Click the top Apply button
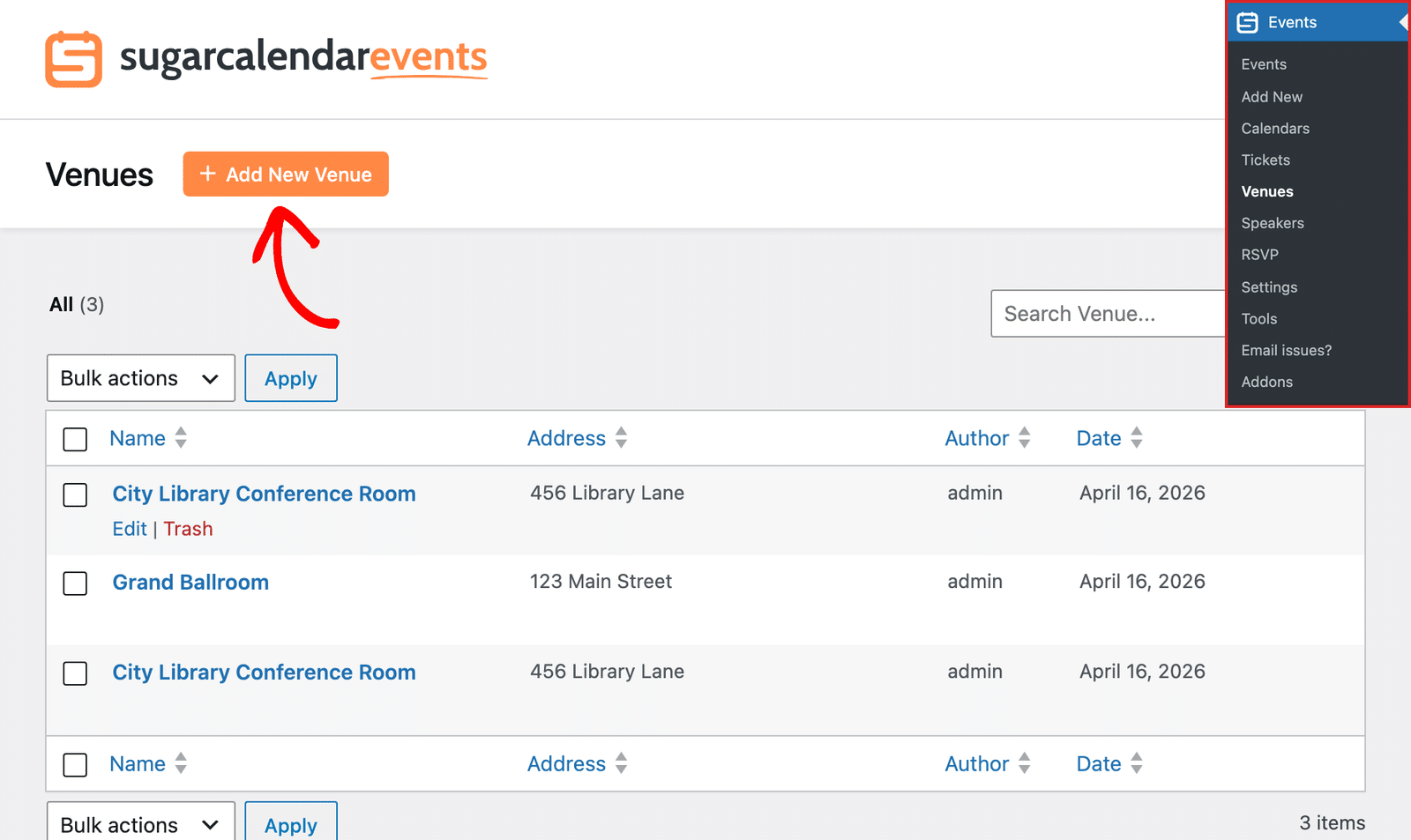 (x=291, y=378)
